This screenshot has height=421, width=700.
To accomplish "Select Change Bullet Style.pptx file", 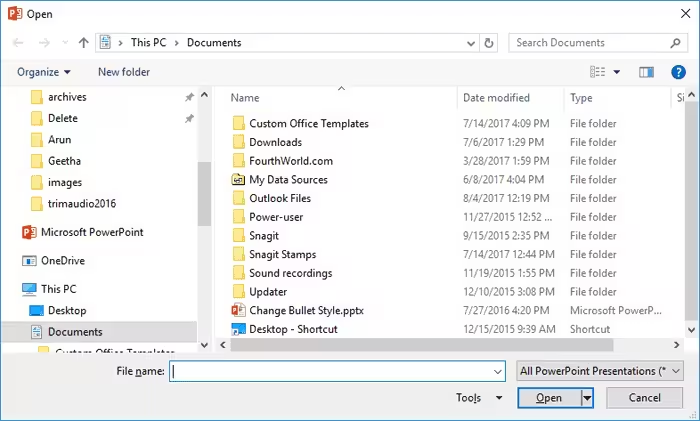I will (x=306, y=310).
